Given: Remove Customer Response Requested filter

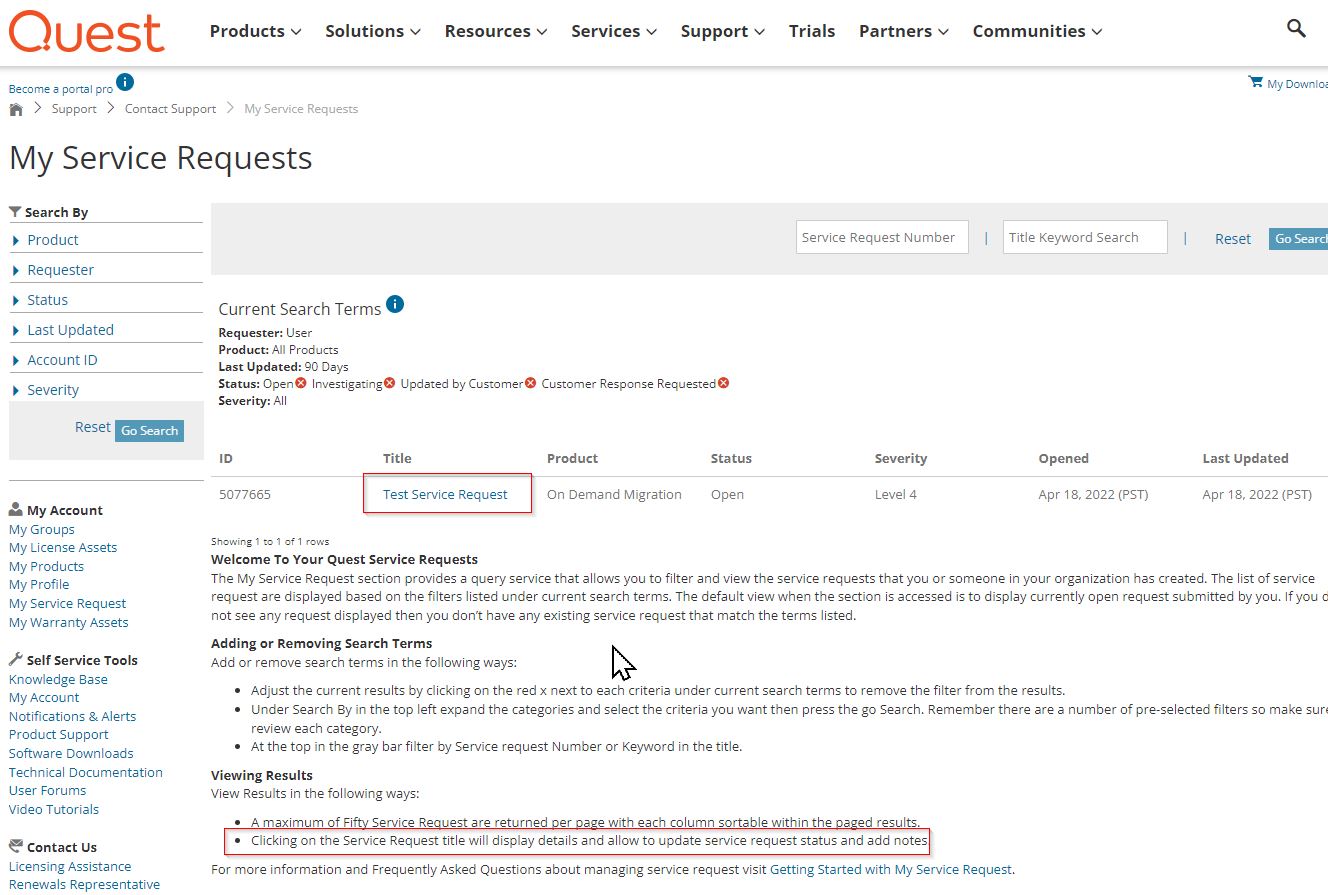Looking at the screenshot, I should (x=723, y=383).
